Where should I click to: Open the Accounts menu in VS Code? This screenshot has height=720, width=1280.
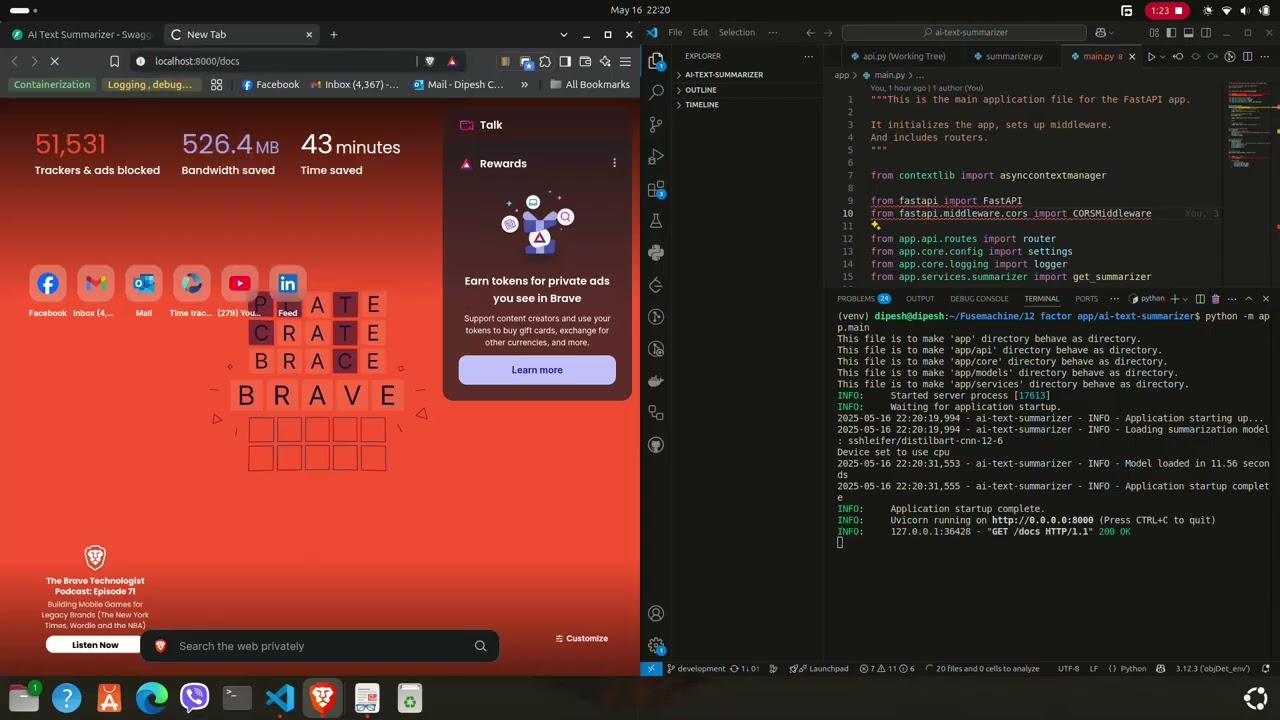pyautogui.click(x=656, y=613)
